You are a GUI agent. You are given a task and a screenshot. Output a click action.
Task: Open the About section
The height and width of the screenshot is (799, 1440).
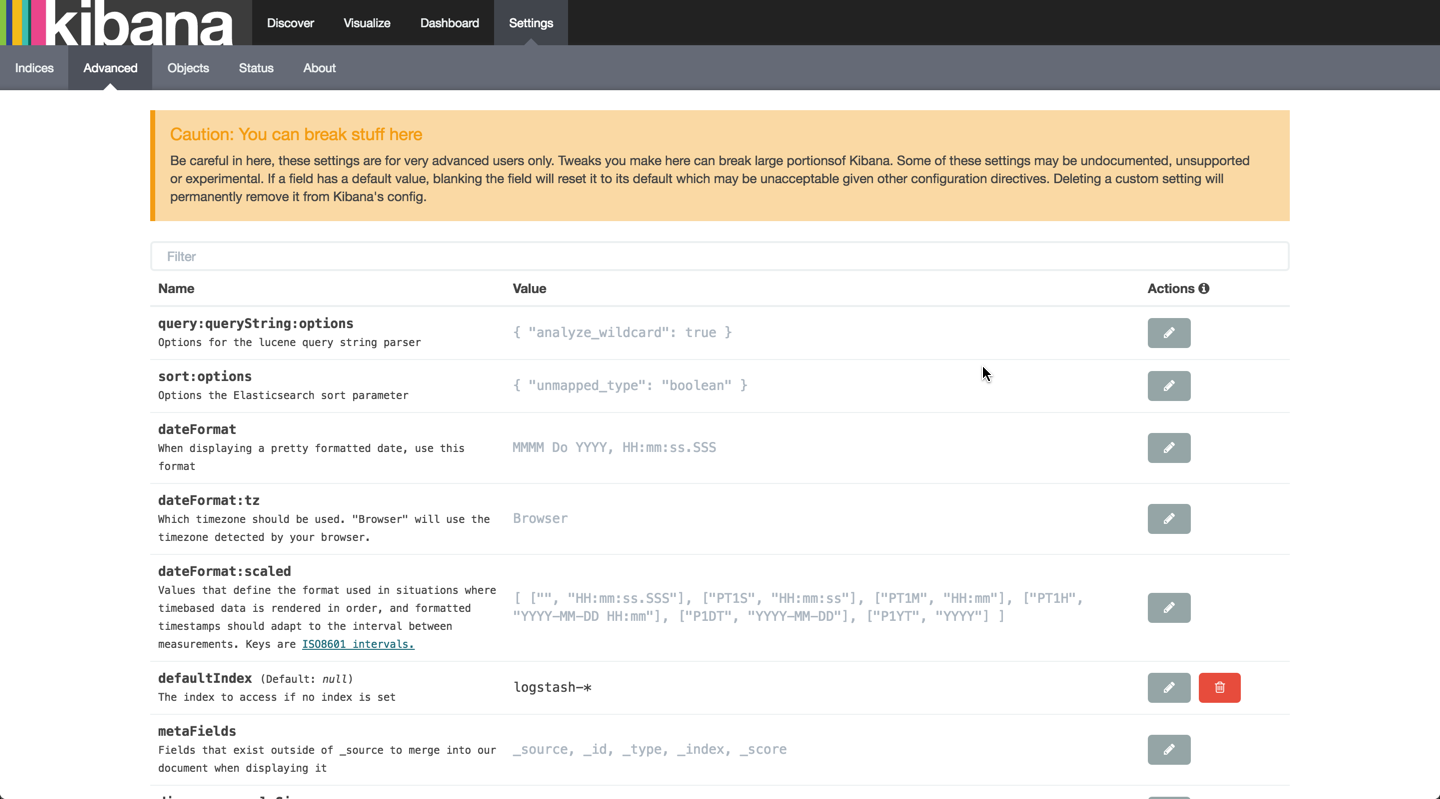(319, 68)
